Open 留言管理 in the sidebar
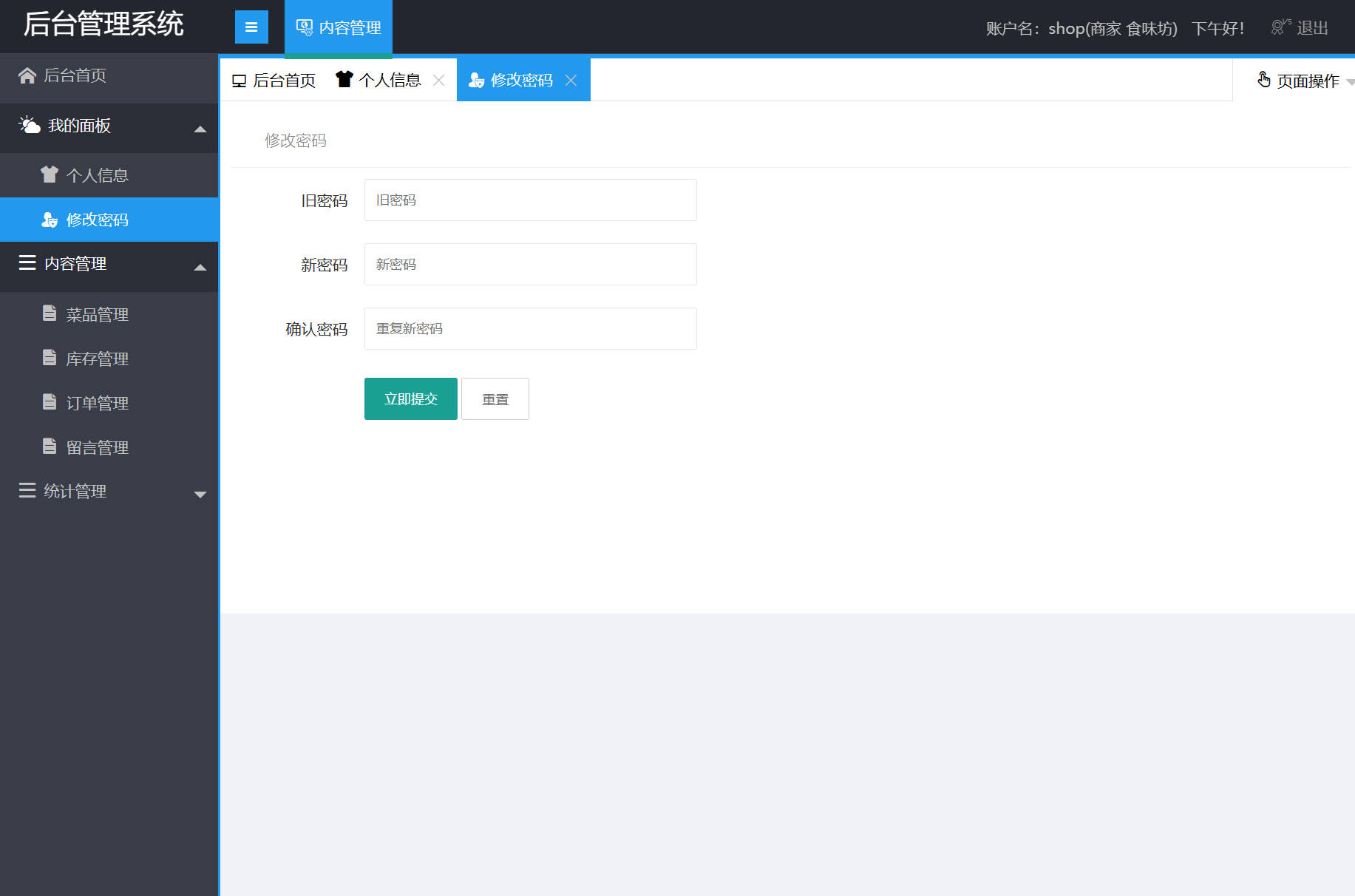Screen dimensions: 1355x896 pyautogui.click(x=109, y=447)
